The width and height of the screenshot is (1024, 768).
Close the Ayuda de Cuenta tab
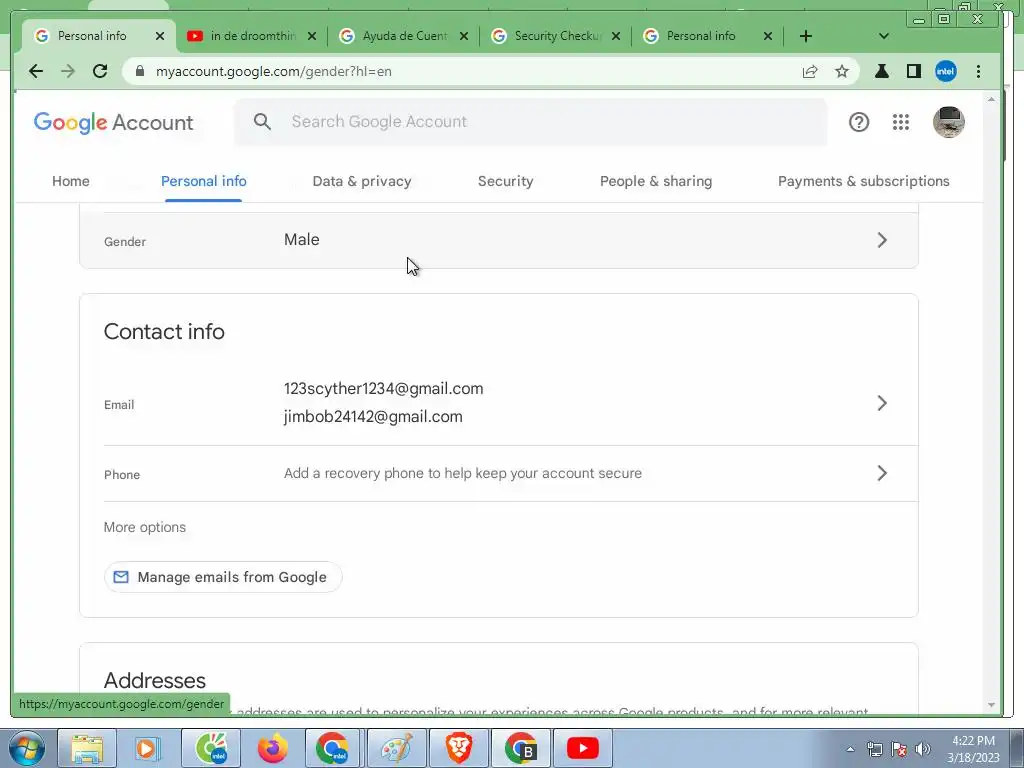pos(464,36)
